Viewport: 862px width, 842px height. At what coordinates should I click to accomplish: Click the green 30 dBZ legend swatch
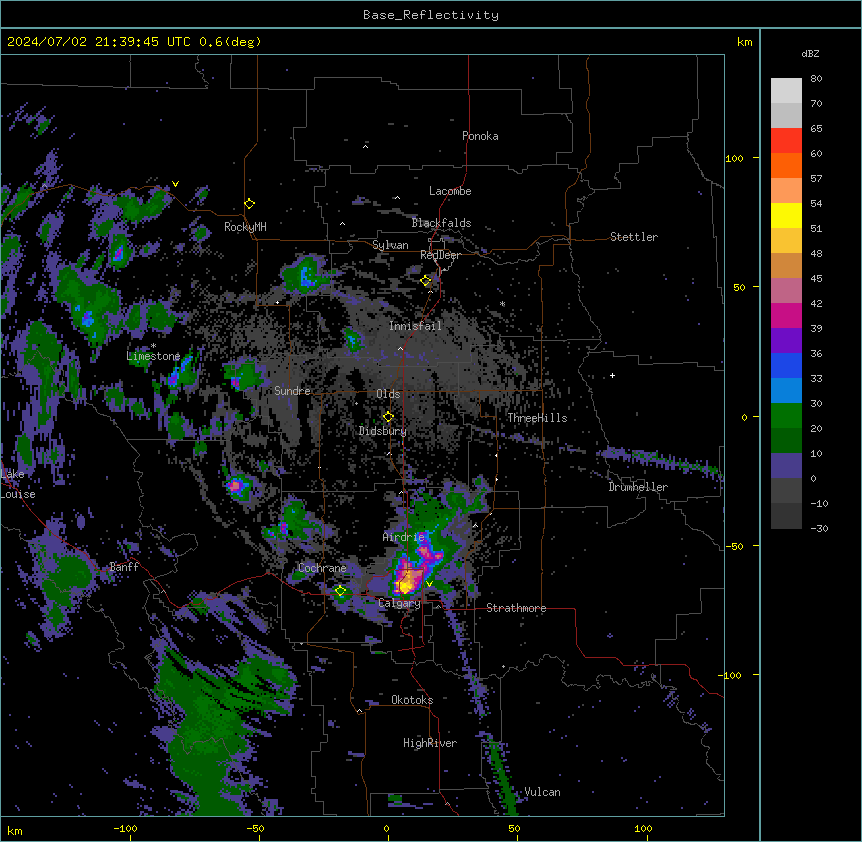(786, 416)
